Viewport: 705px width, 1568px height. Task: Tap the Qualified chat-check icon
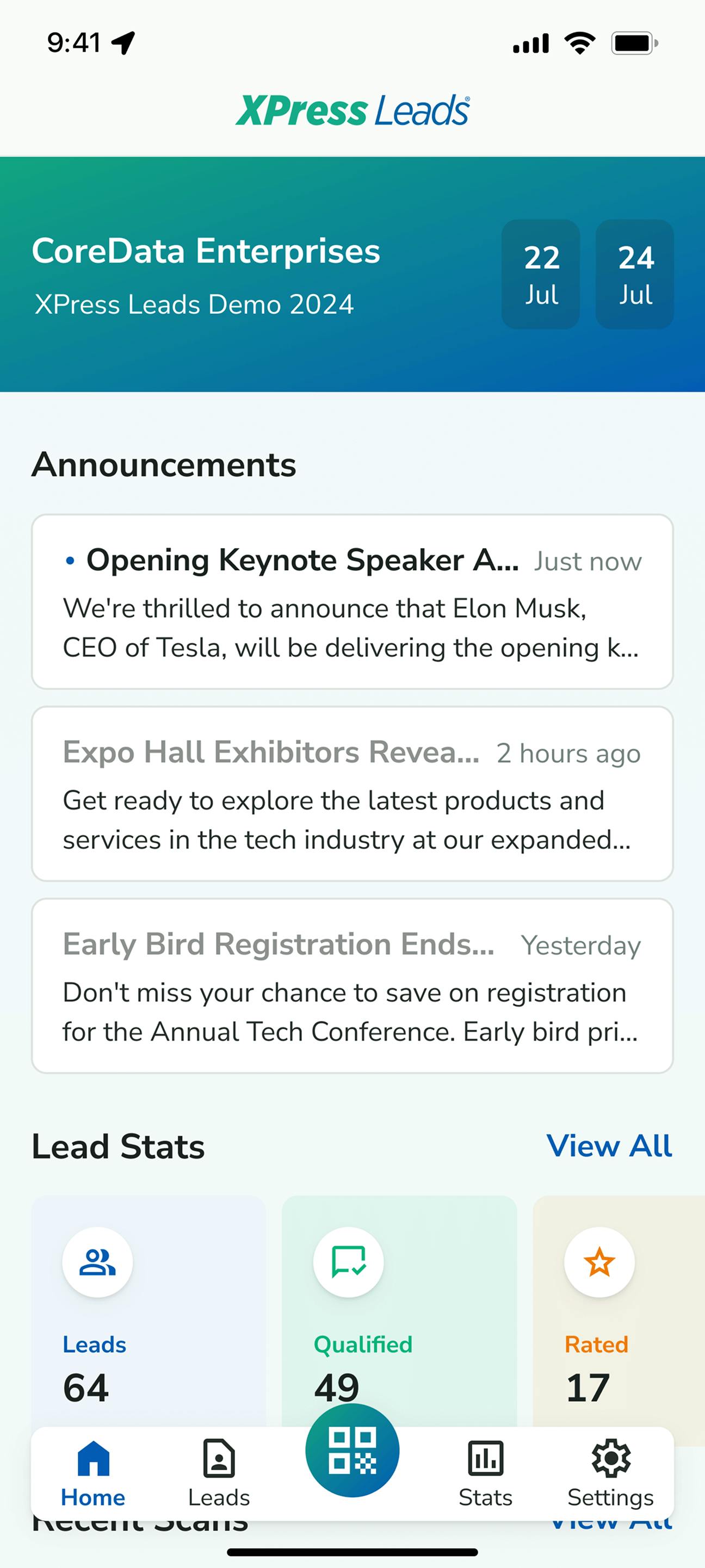[x=348, y=1262]
